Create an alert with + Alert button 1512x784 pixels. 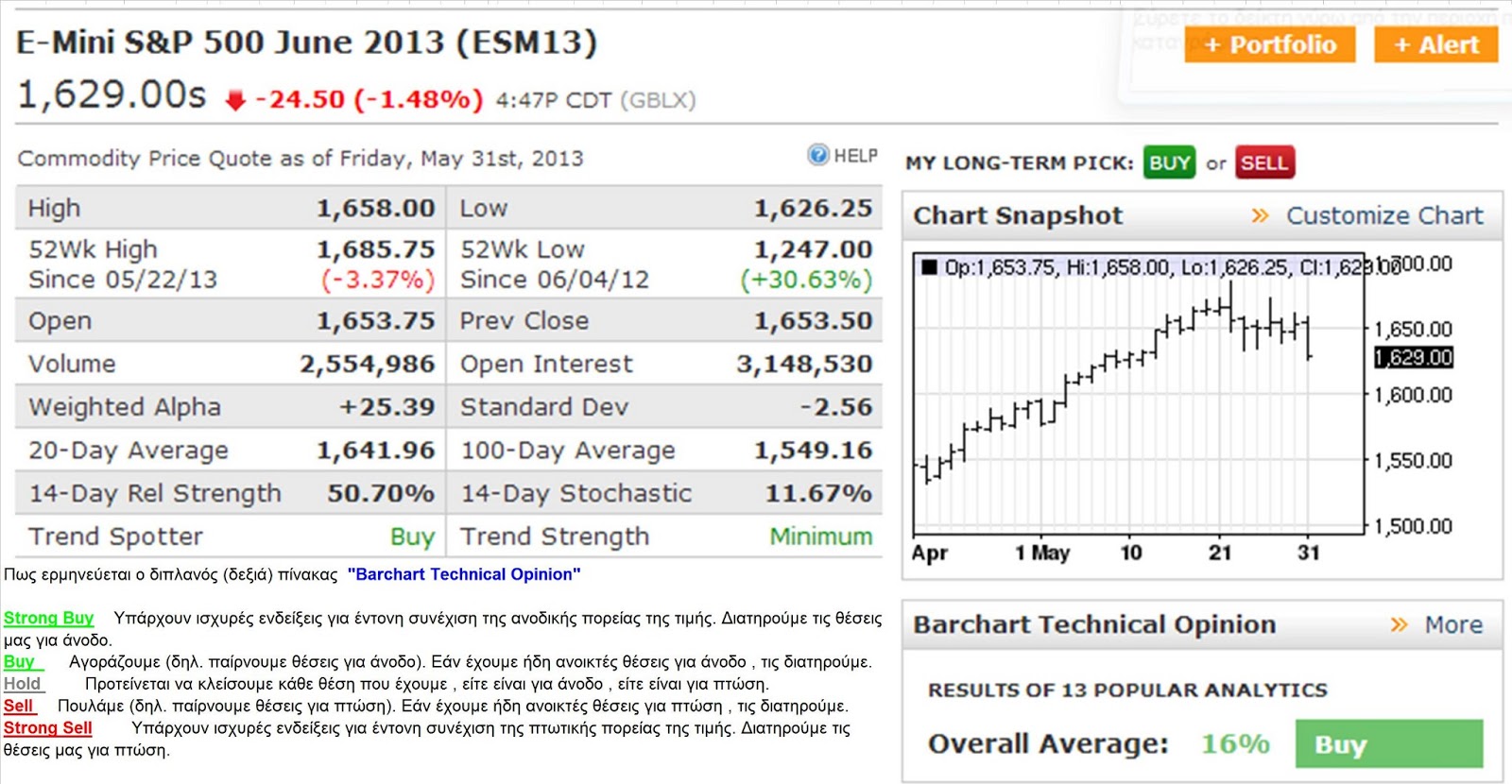coord(1436,44)
